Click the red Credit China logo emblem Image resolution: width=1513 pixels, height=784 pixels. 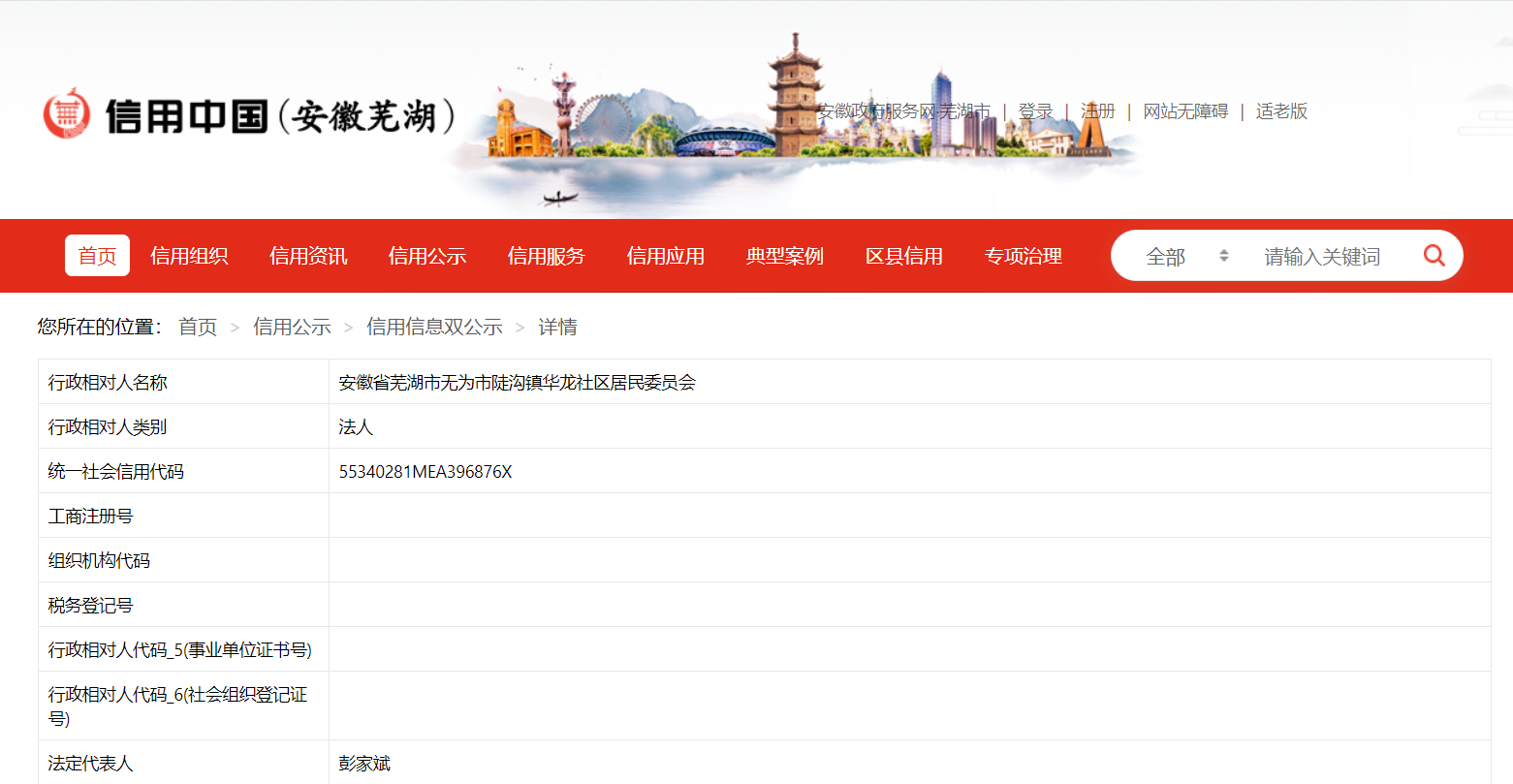(x=67, y=115)
